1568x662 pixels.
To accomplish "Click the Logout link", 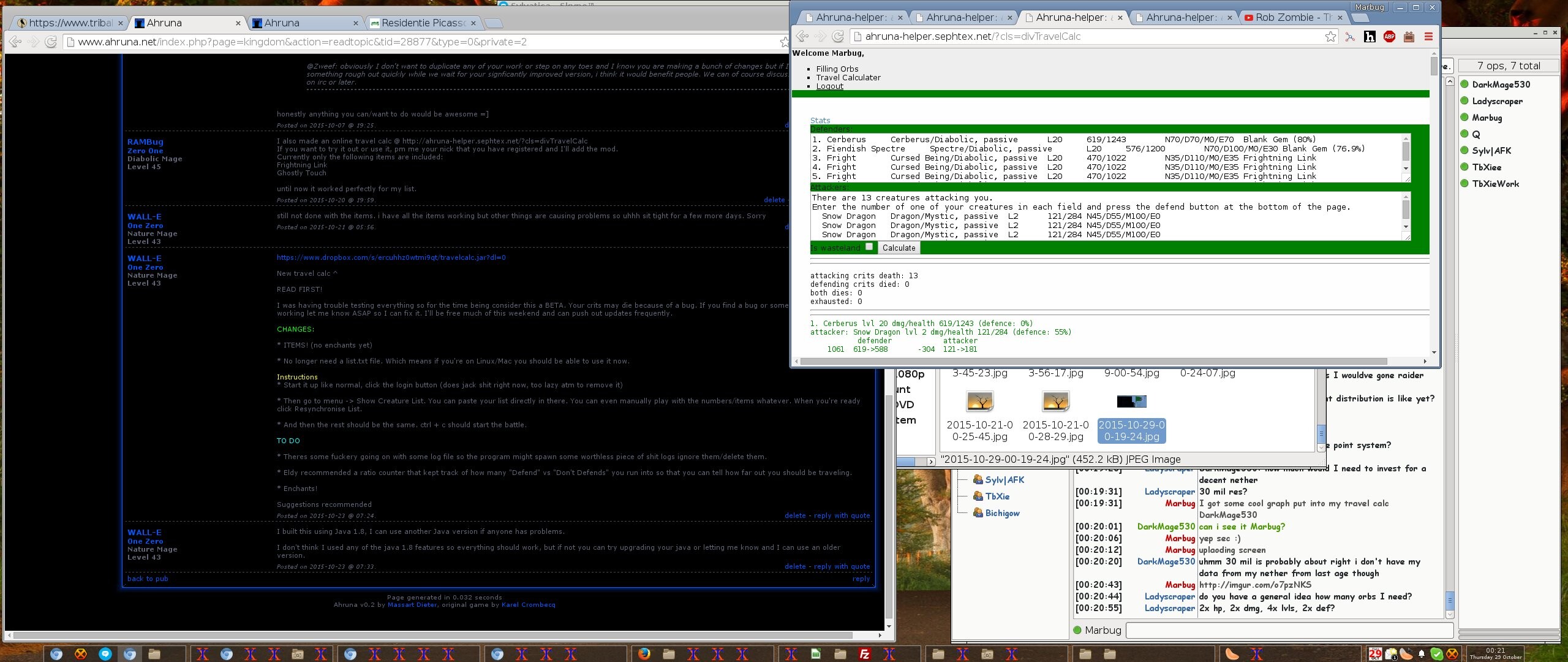I will click(829, 86).
